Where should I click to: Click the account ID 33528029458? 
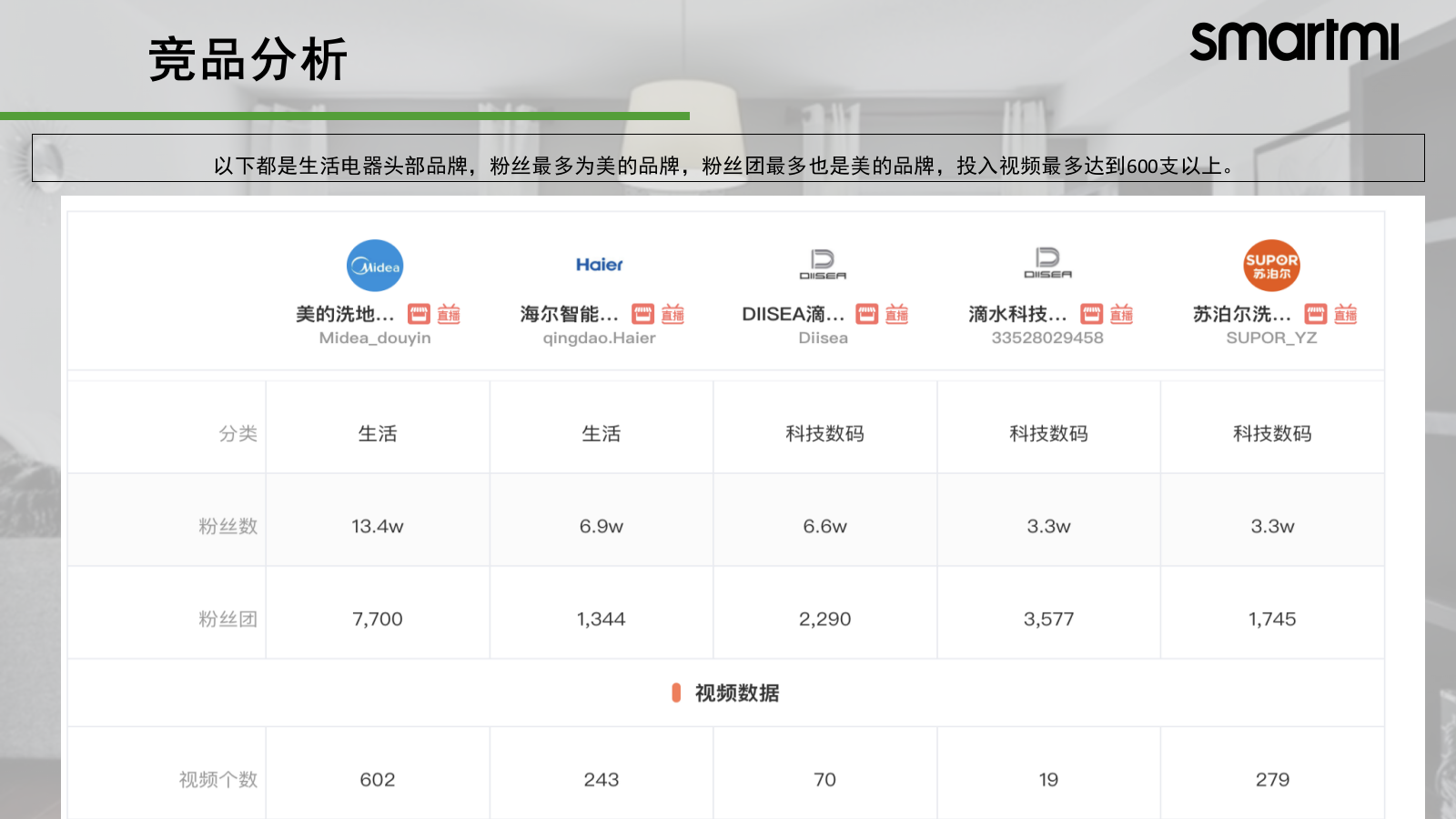(x=1047, y=338)
